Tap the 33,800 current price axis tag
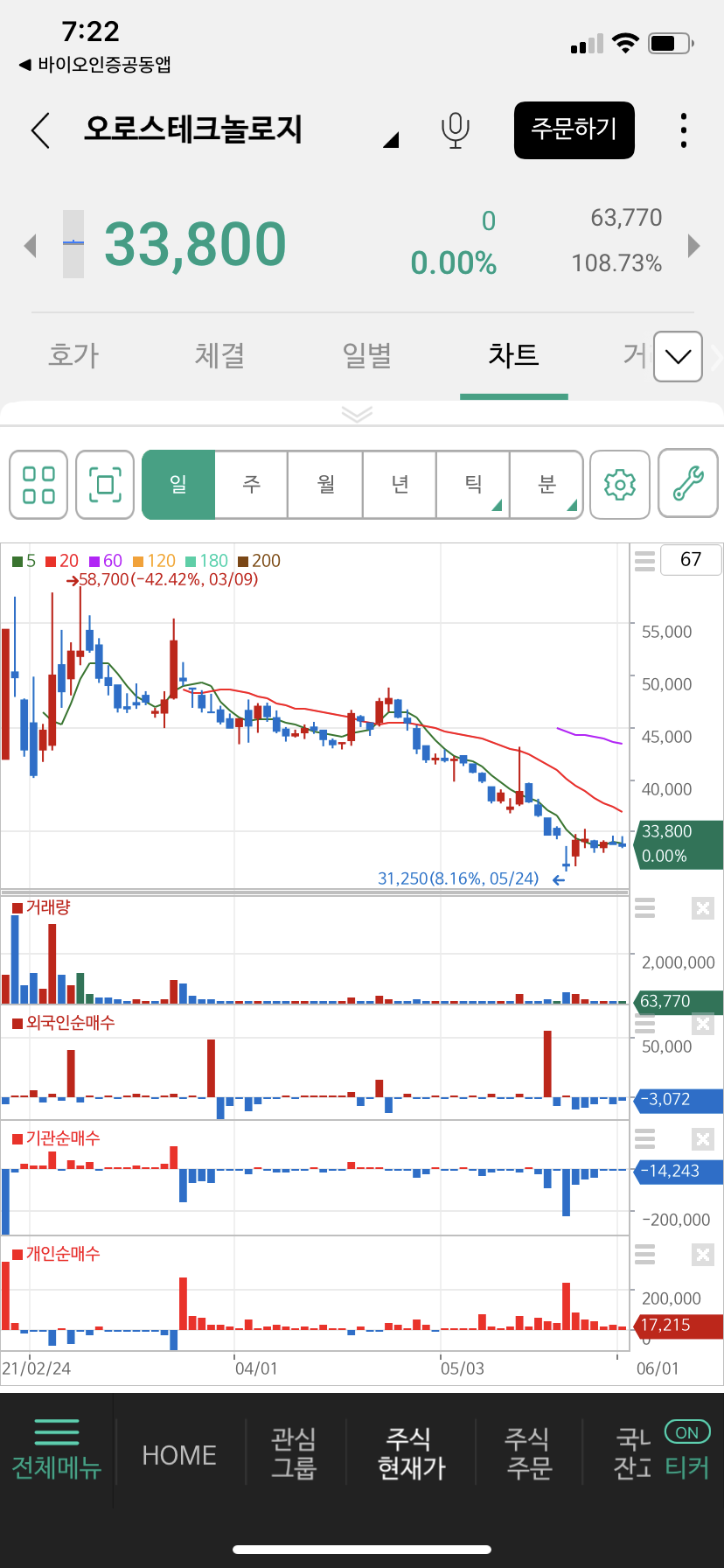Viewport: 724px width, 1568px height. click(679, 844)
